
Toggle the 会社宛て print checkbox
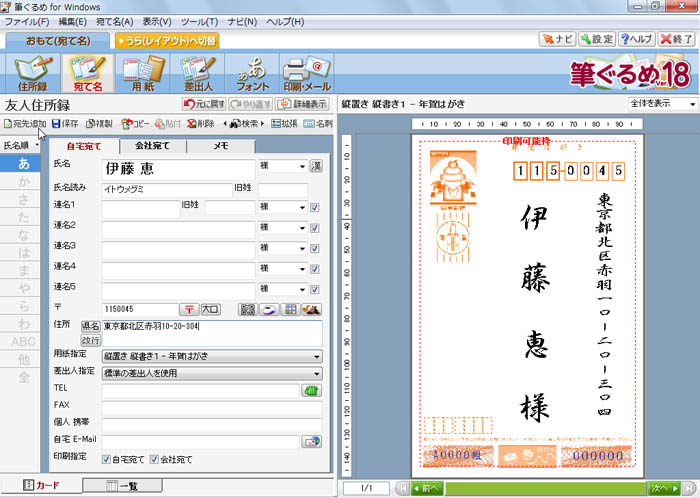pyautogui.click(x=154, y=460)
